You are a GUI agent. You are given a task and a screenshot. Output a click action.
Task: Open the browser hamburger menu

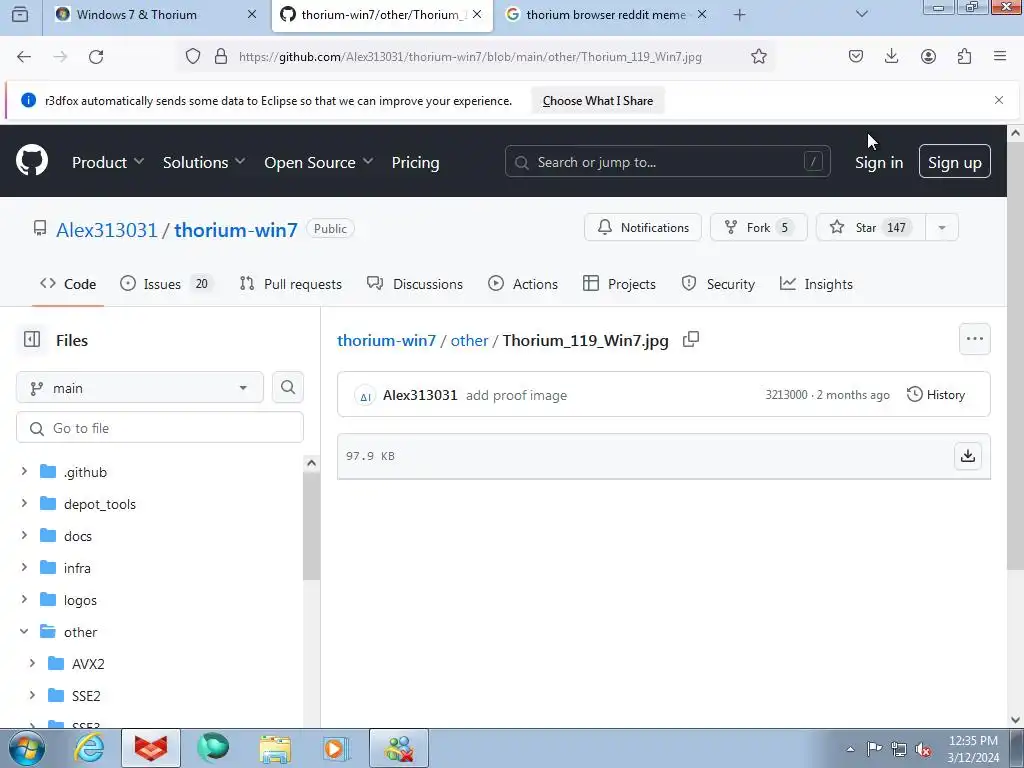(1000, 57)
